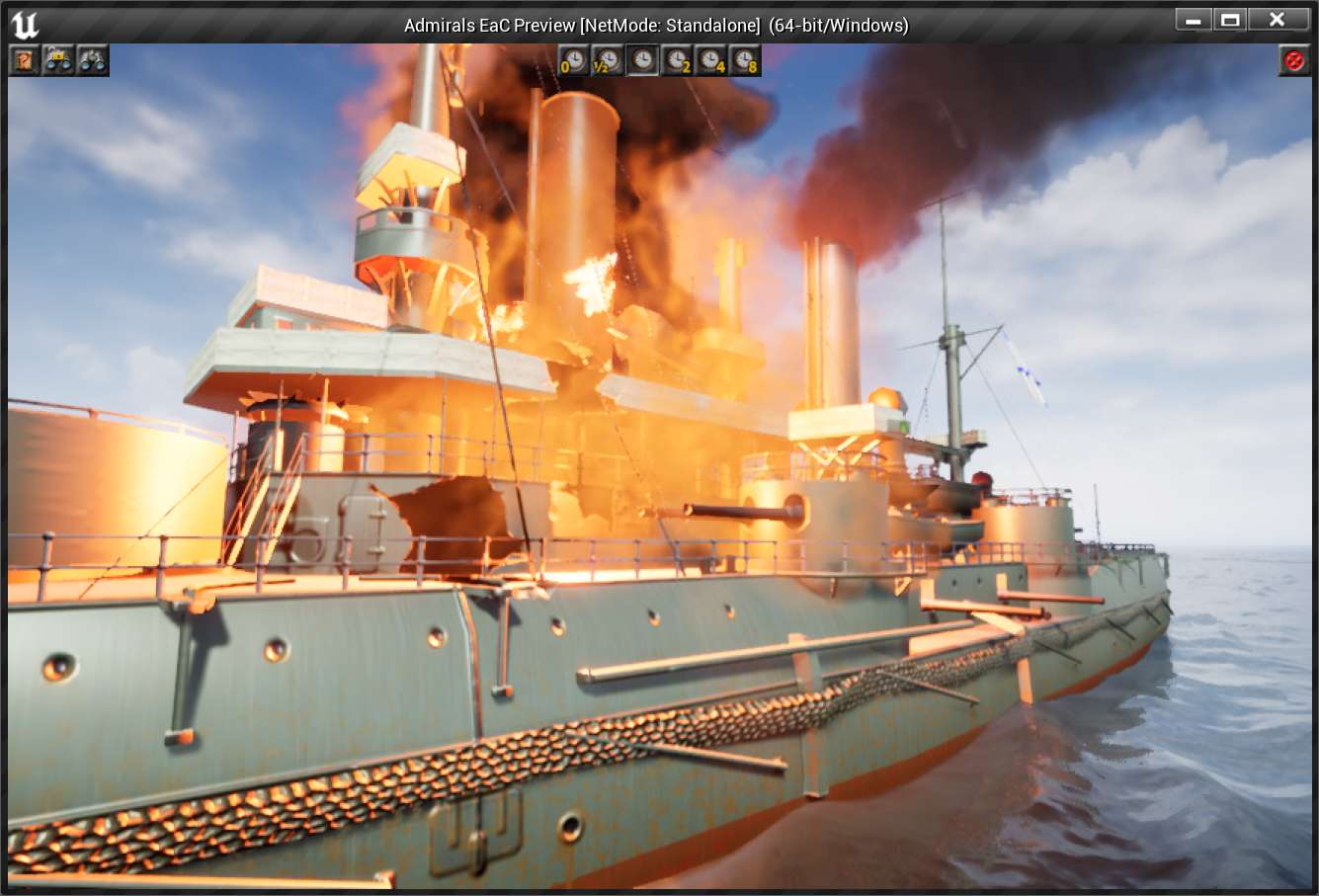The width and height of the screenshot is (1319, 896).
Task: Set 2x speed with the 2 clock icon
Action: coord(677,60)
